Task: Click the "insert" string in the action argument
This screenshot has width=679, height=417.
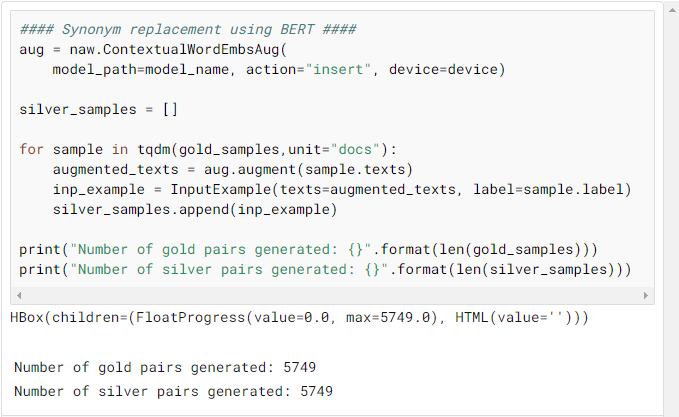Action: pos(338,69)
